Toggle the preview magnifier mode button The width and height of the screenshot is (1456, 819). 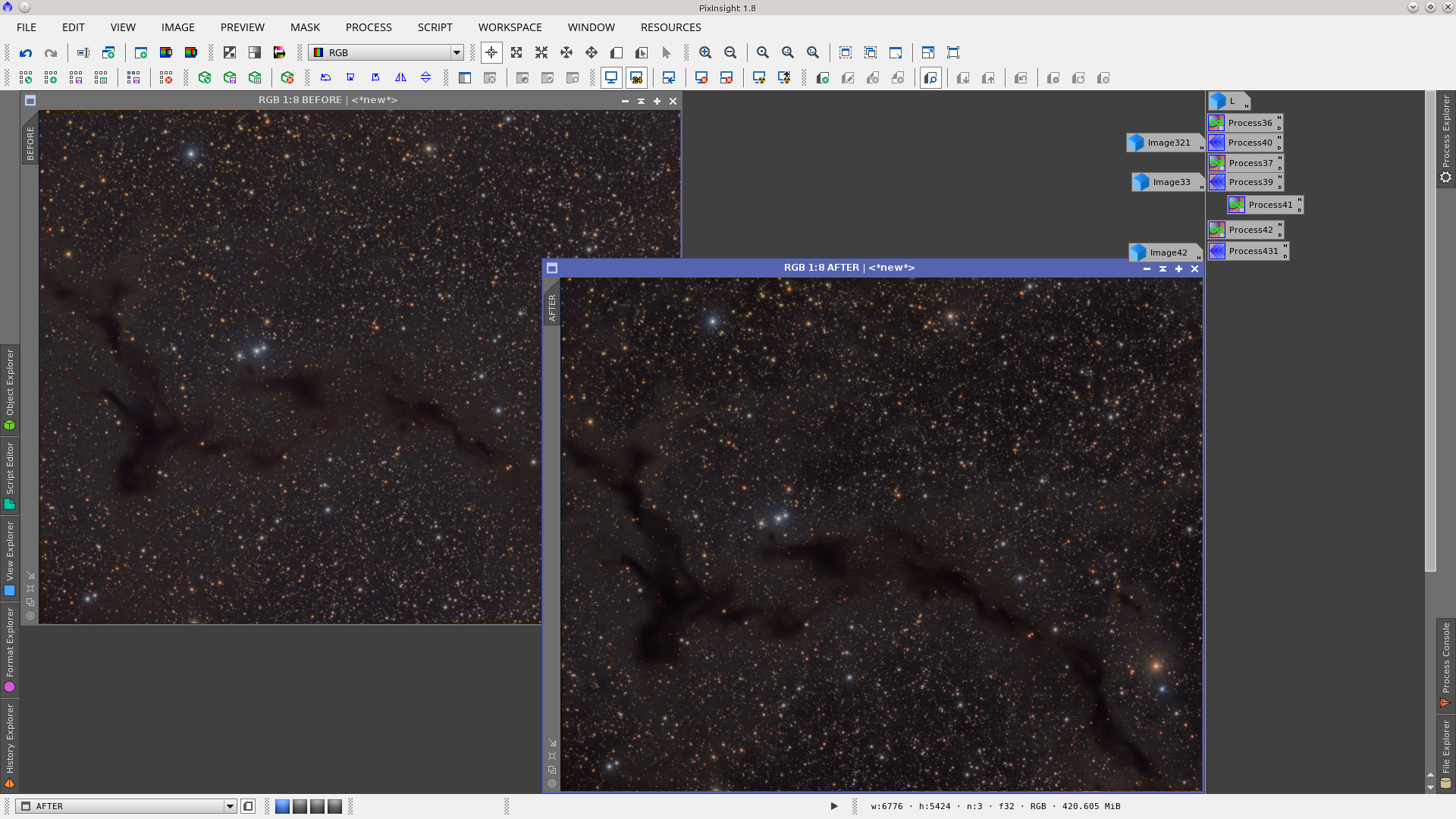click(x=930, y=78)
